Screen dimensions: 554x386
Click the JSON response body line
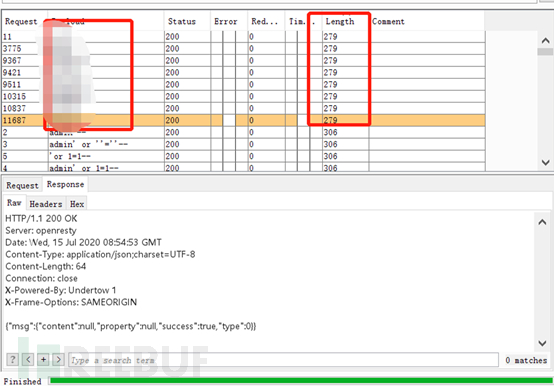[131, 326]
